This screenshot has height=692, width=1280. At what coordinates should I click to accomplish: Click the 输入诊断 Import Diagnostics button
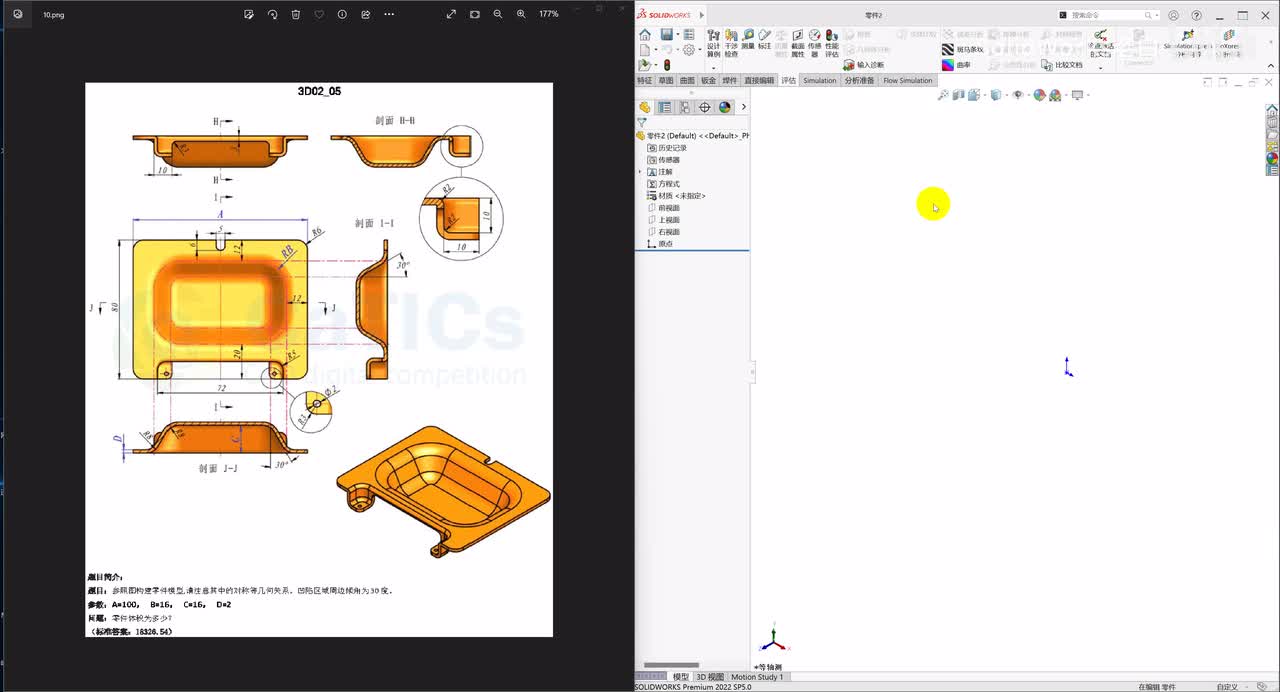pyautogui.click(x=864, y=65)
